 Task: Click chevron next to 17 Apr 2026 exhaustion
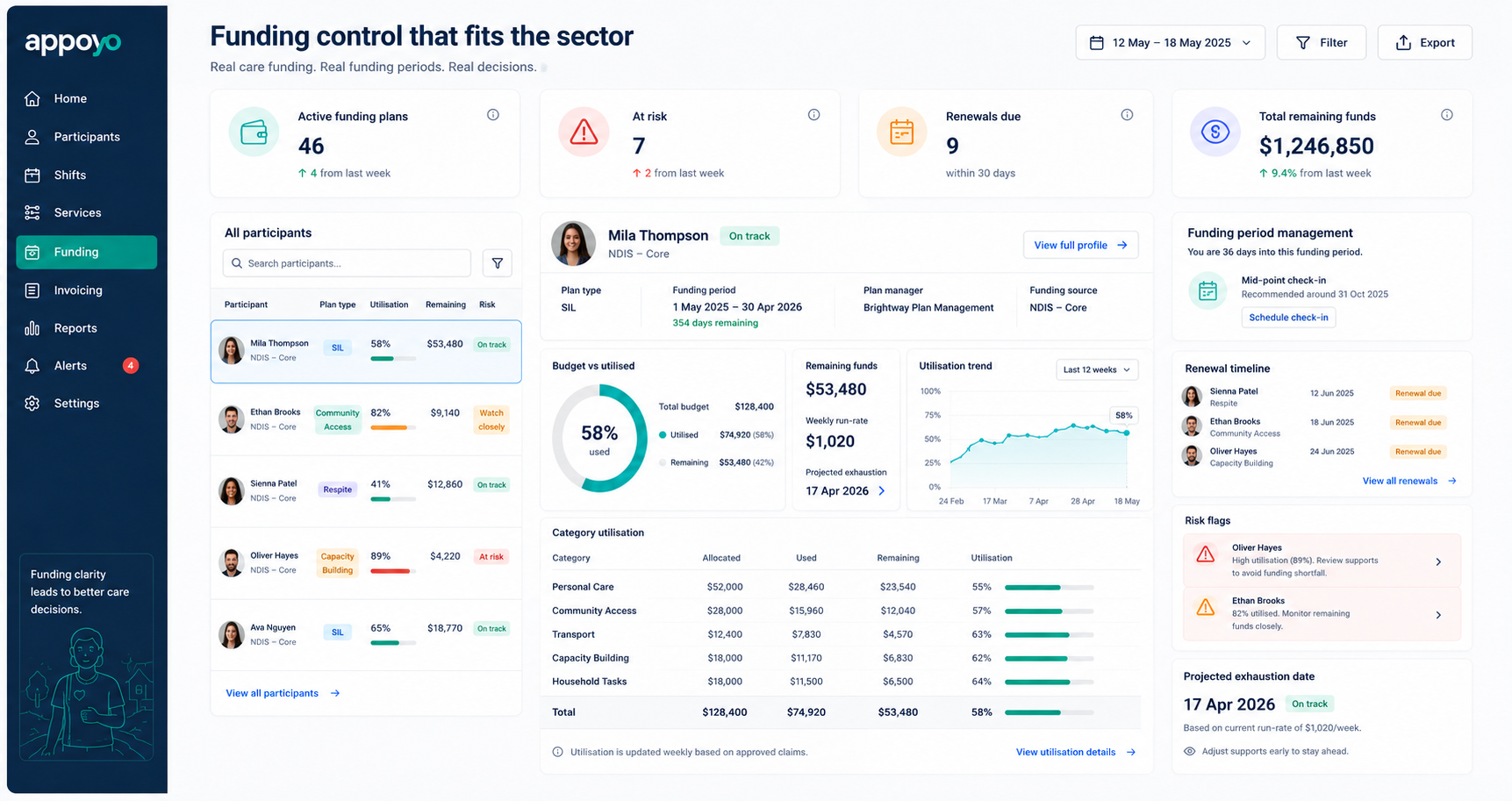(882, 491)
